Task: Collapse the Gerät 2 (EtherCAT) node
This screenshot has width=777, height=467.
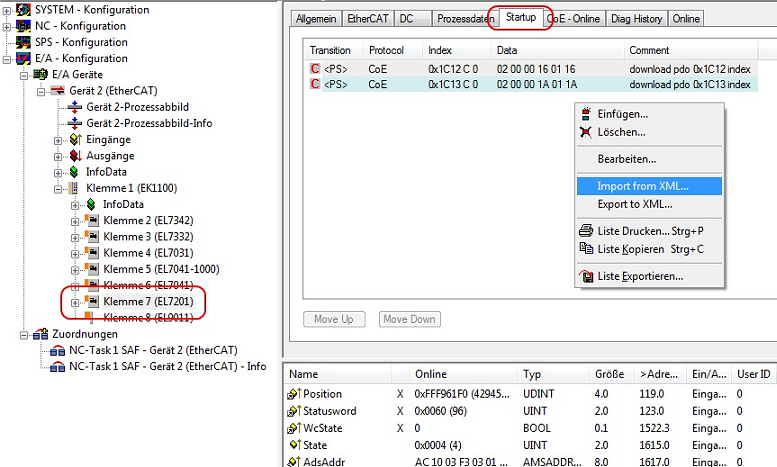Action: click(41, 92)
